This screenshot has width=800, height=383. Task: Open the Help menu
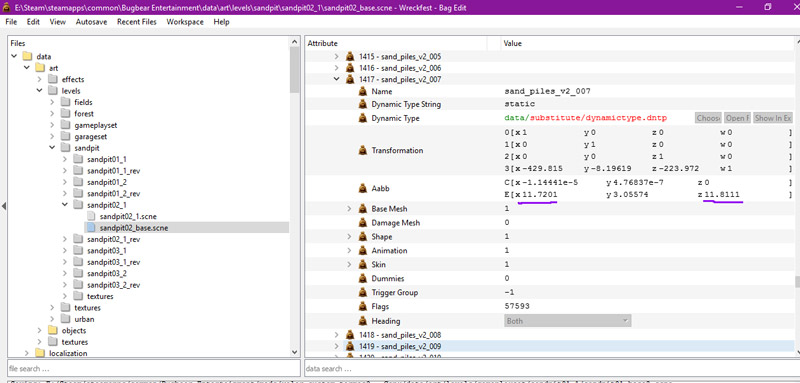point(221,22)
